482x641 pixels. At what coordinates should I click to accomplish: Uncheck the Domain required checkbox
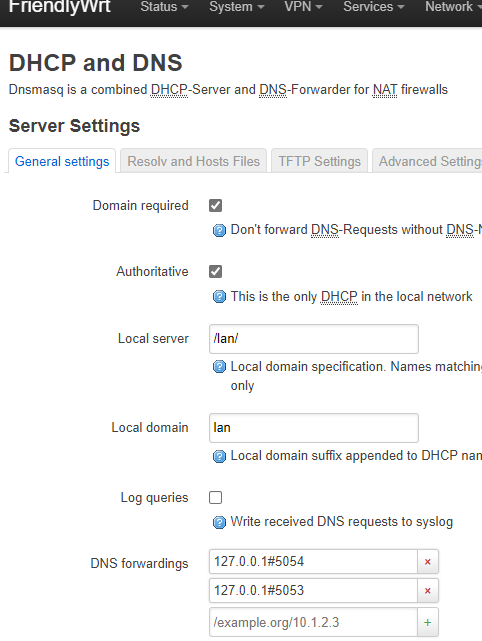[x=215, y=205]
